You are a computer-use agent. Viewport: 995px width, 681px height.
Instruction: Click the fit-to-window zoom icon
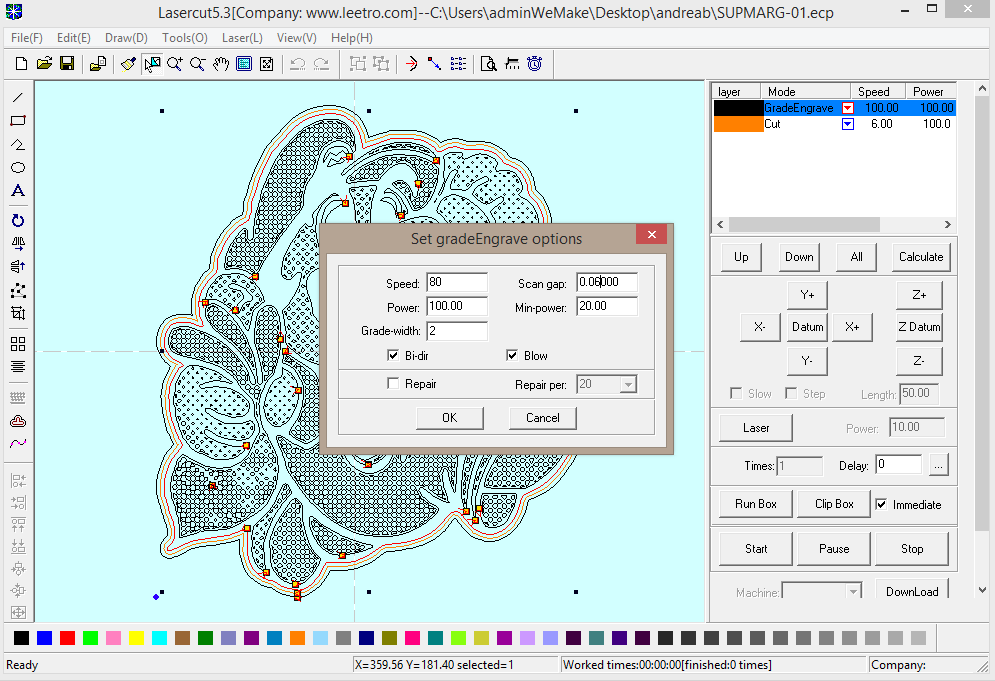(x=267, y=63)
